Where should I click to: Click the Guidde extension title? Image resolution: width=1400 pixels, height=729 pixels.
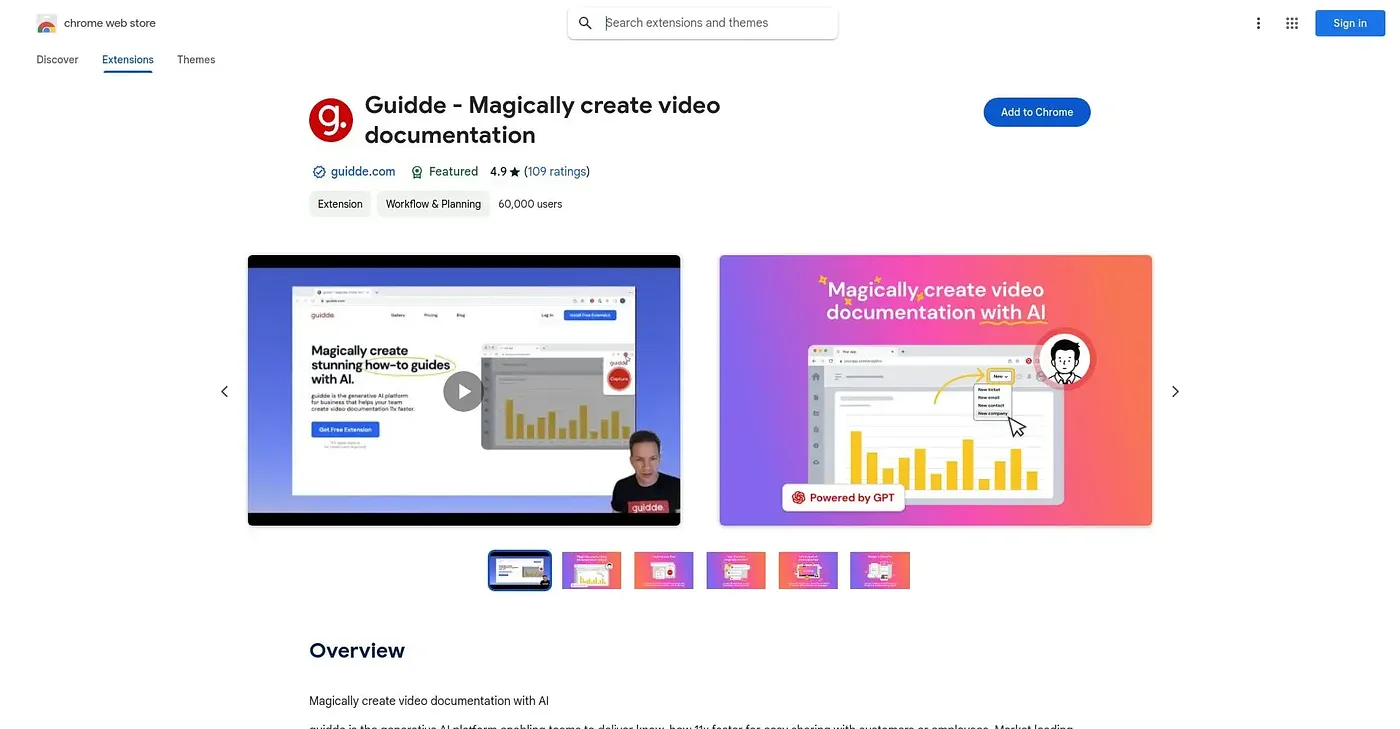coord(542,120)
